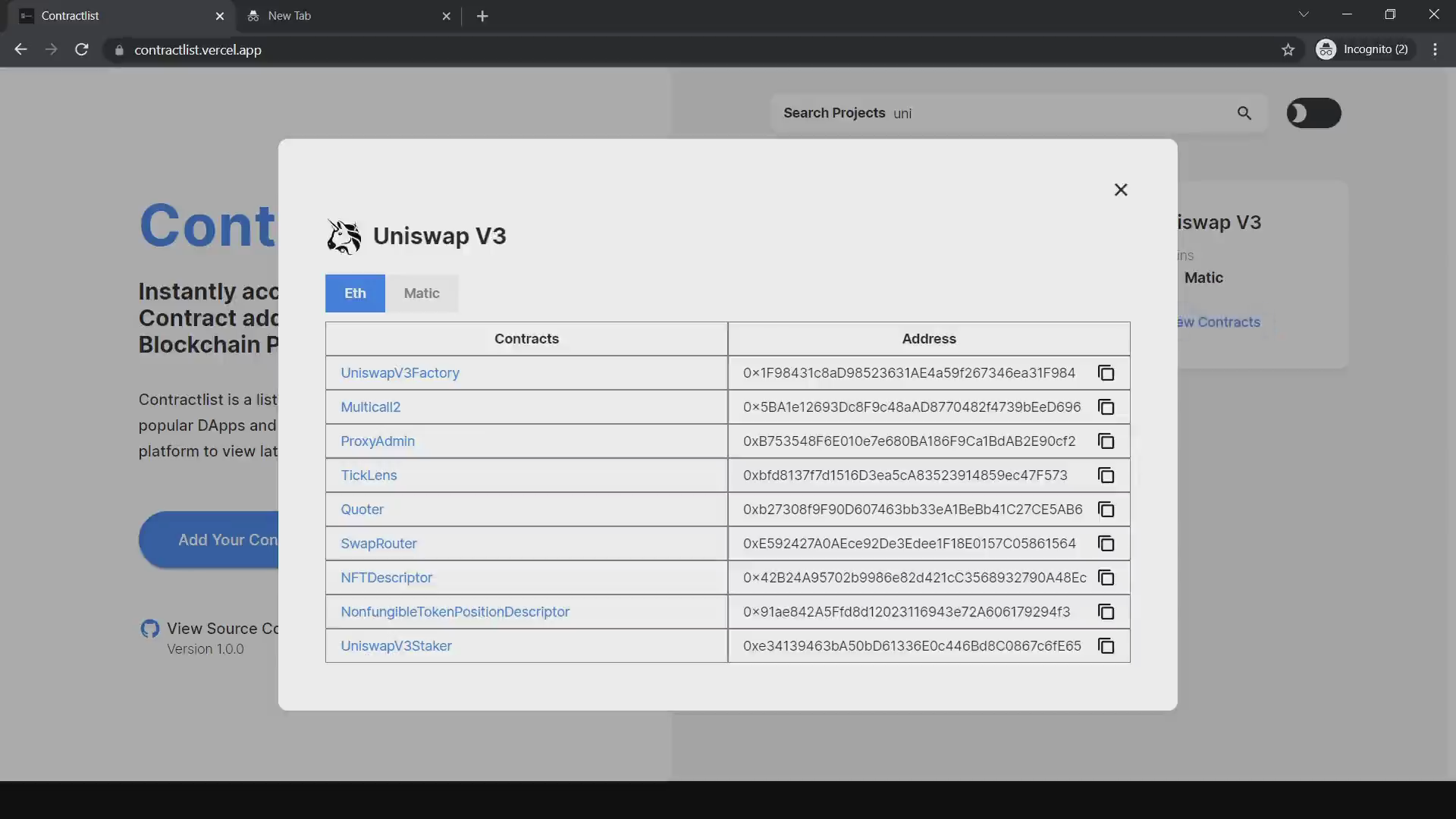The width and height of the screenshot is (1456, 819).
Task: Click the Uniswap unicorn logo
Action: (344, 237)
